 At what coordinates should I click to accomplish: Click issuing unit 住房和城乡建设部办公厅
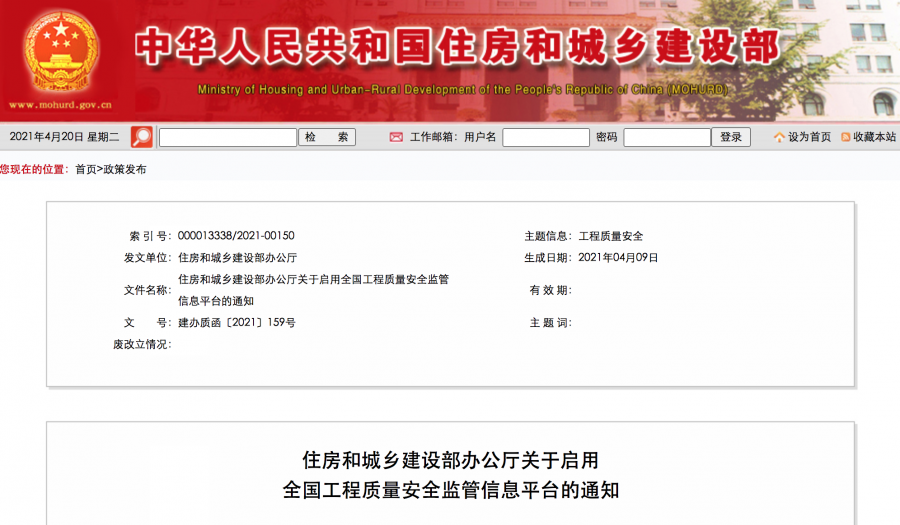click(237, 258)
